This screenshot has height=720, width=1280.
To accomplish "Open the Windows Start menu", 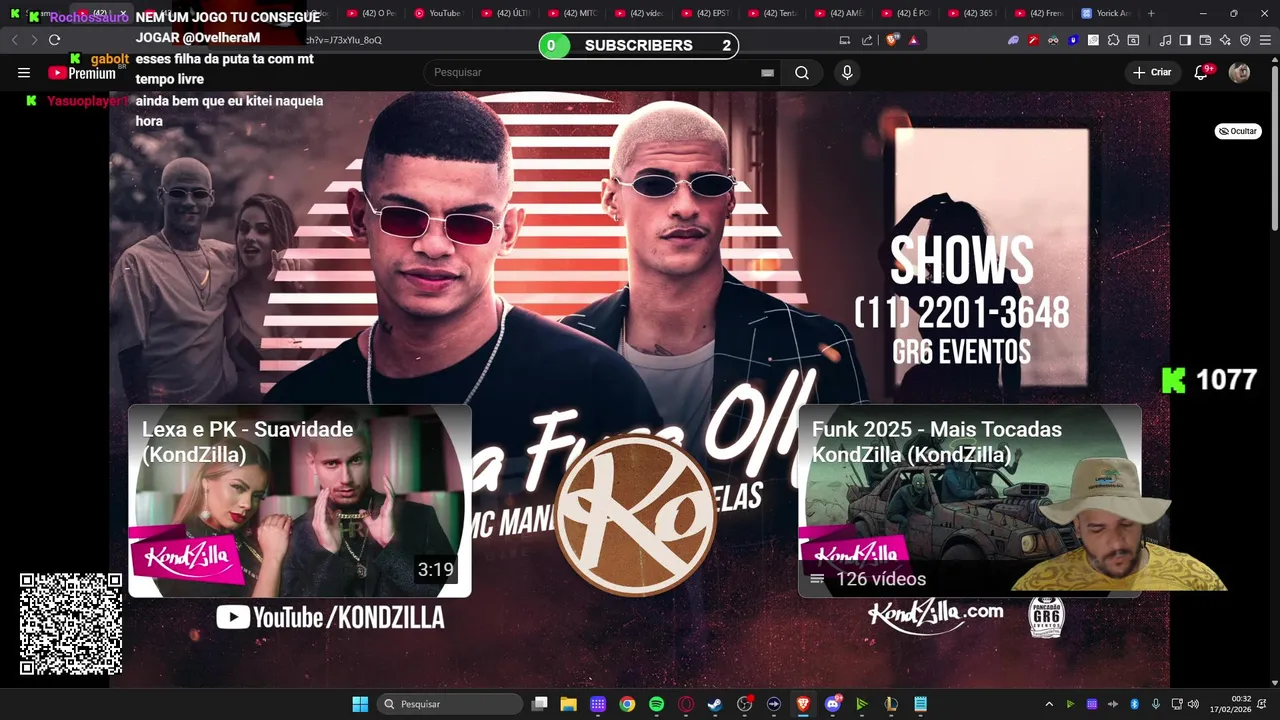I will click(360, 704).
